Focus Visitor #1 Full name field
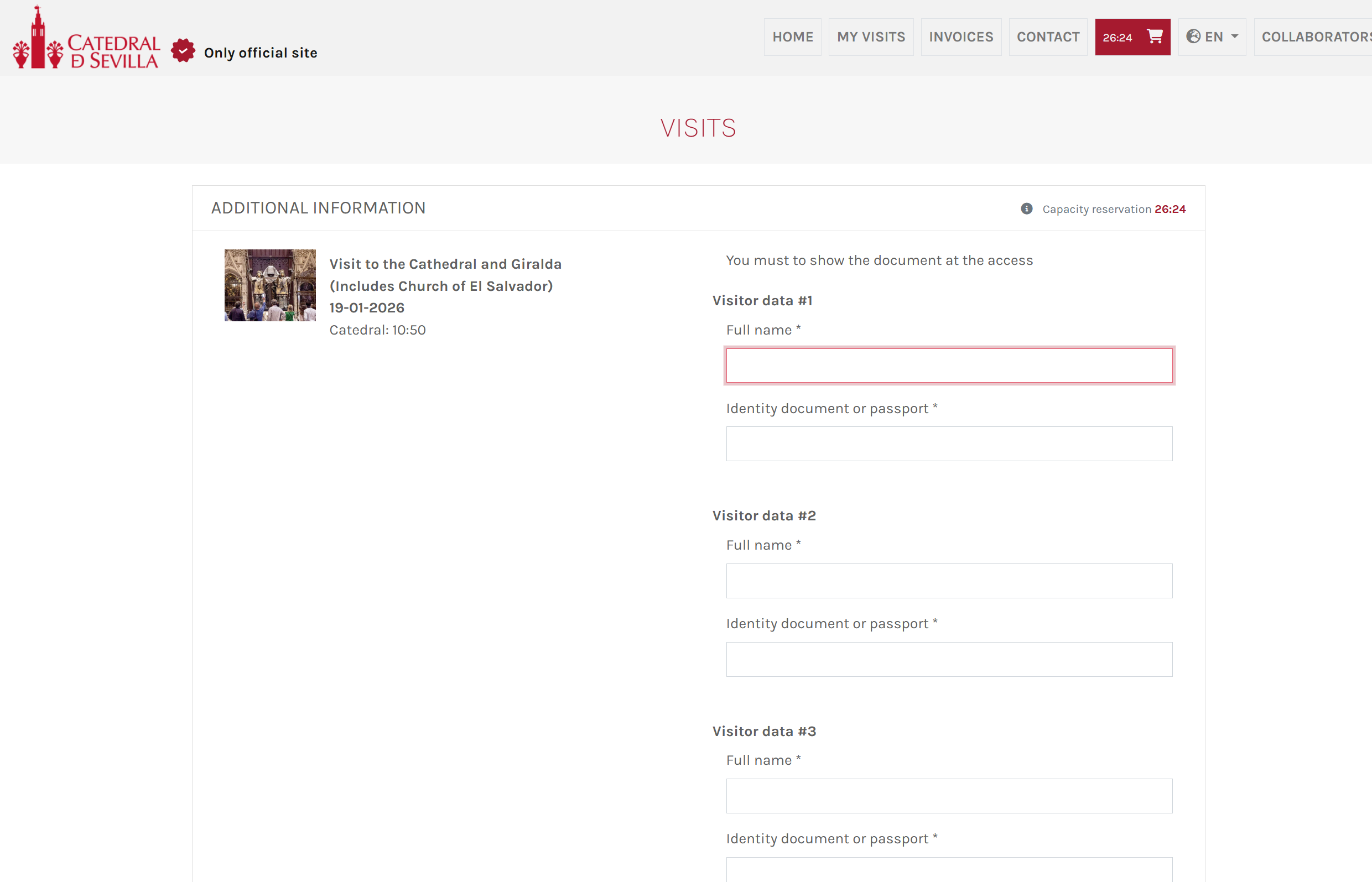 (x=949, y=366)
